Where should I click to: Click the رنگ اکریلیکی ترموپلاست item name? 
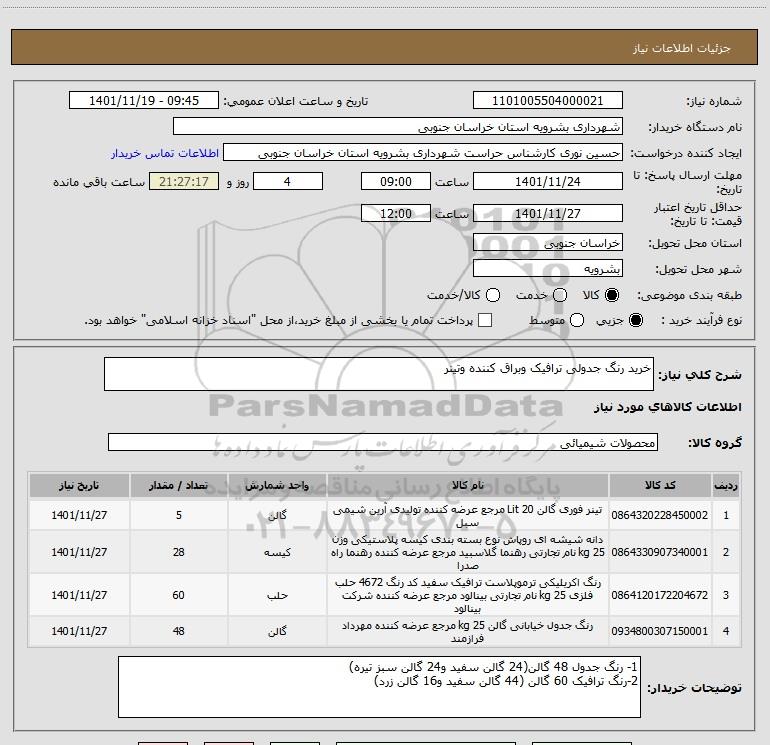click(x=468, y=595)
